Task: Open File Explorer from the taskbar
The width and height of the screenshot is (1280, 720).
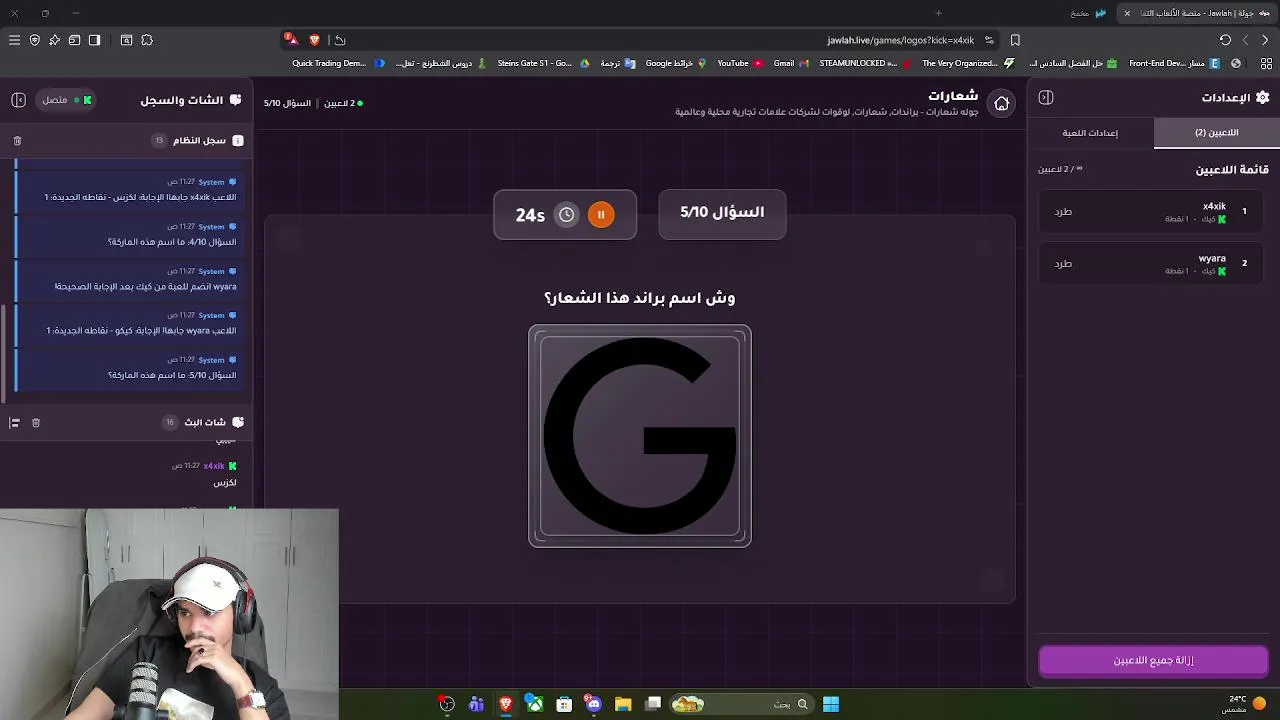Action: click(623, 704)
